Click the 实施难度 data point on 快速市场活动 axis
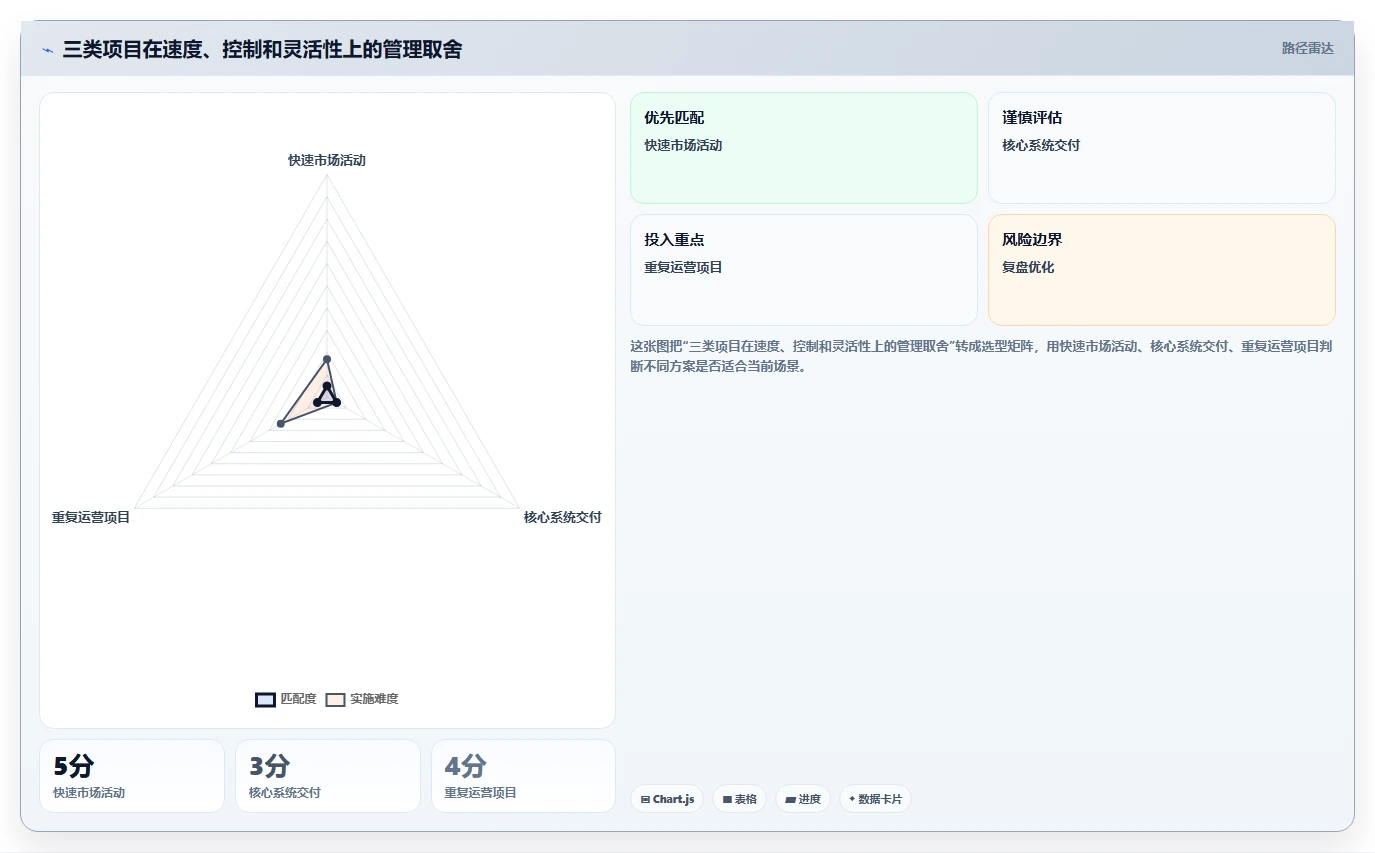 click(x=327, y=359)
